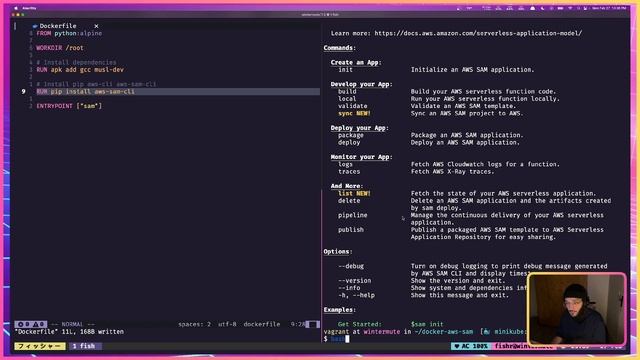Click the '--info' option

349,288
